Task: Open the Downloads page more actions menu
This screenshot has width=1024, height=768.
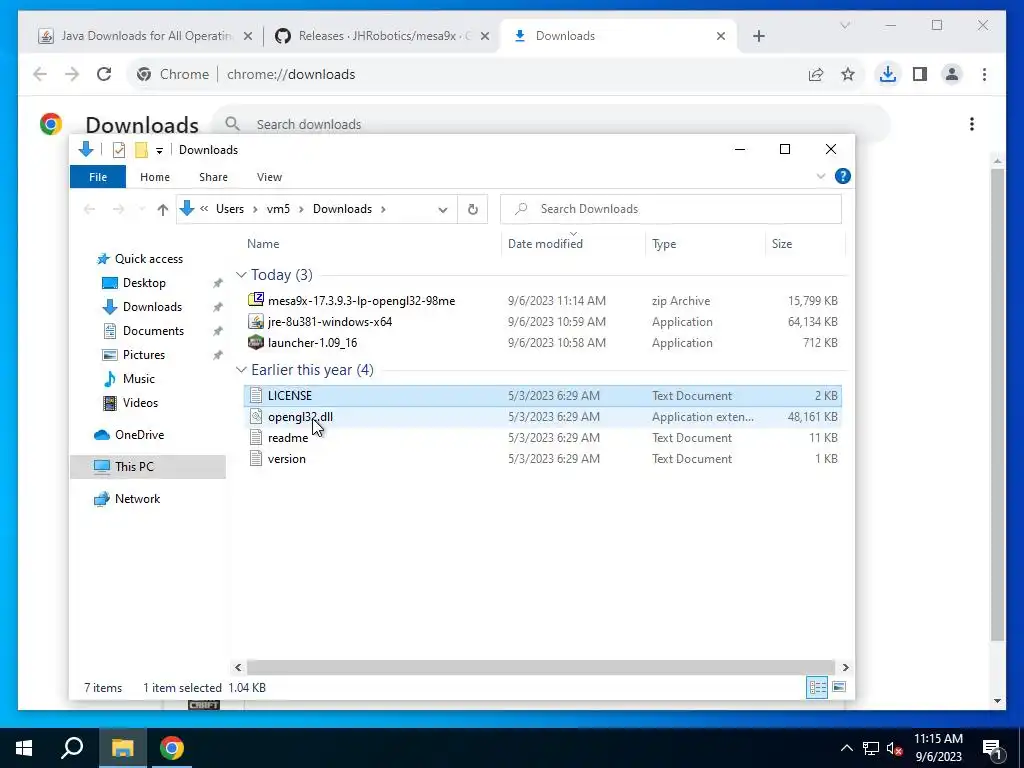Action: click(972, 124)
